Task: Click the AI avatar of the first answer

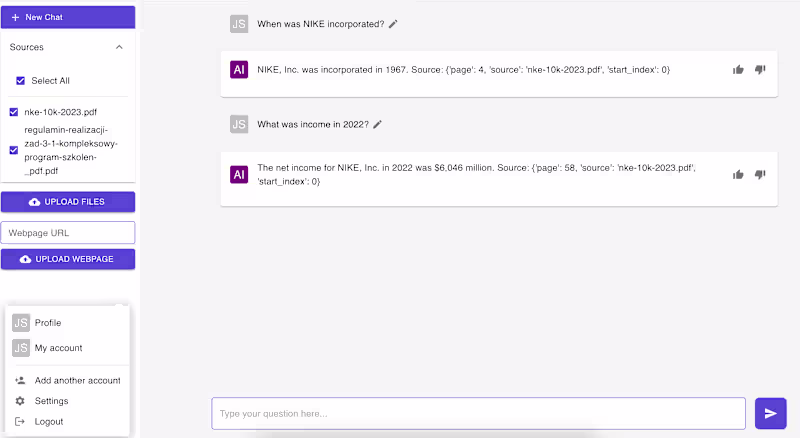Action: [x=239, y=70]
